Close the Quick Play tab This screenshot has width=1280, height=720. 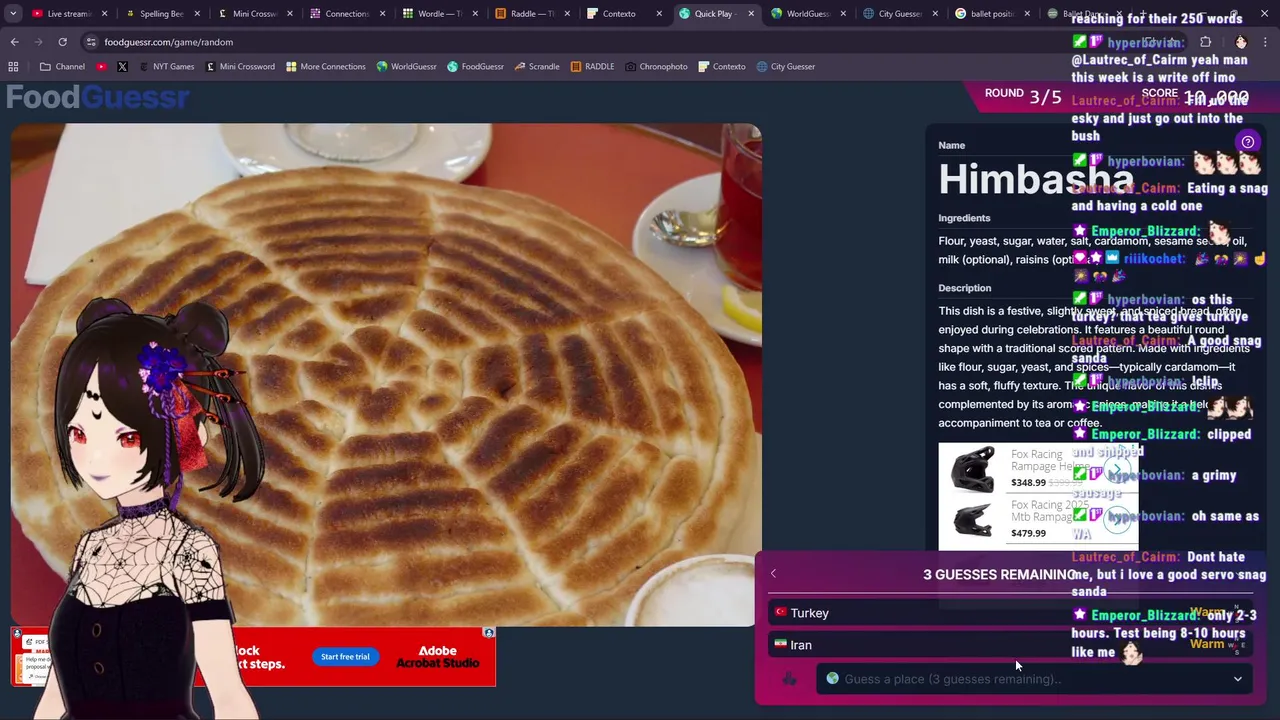coord(751,14)
